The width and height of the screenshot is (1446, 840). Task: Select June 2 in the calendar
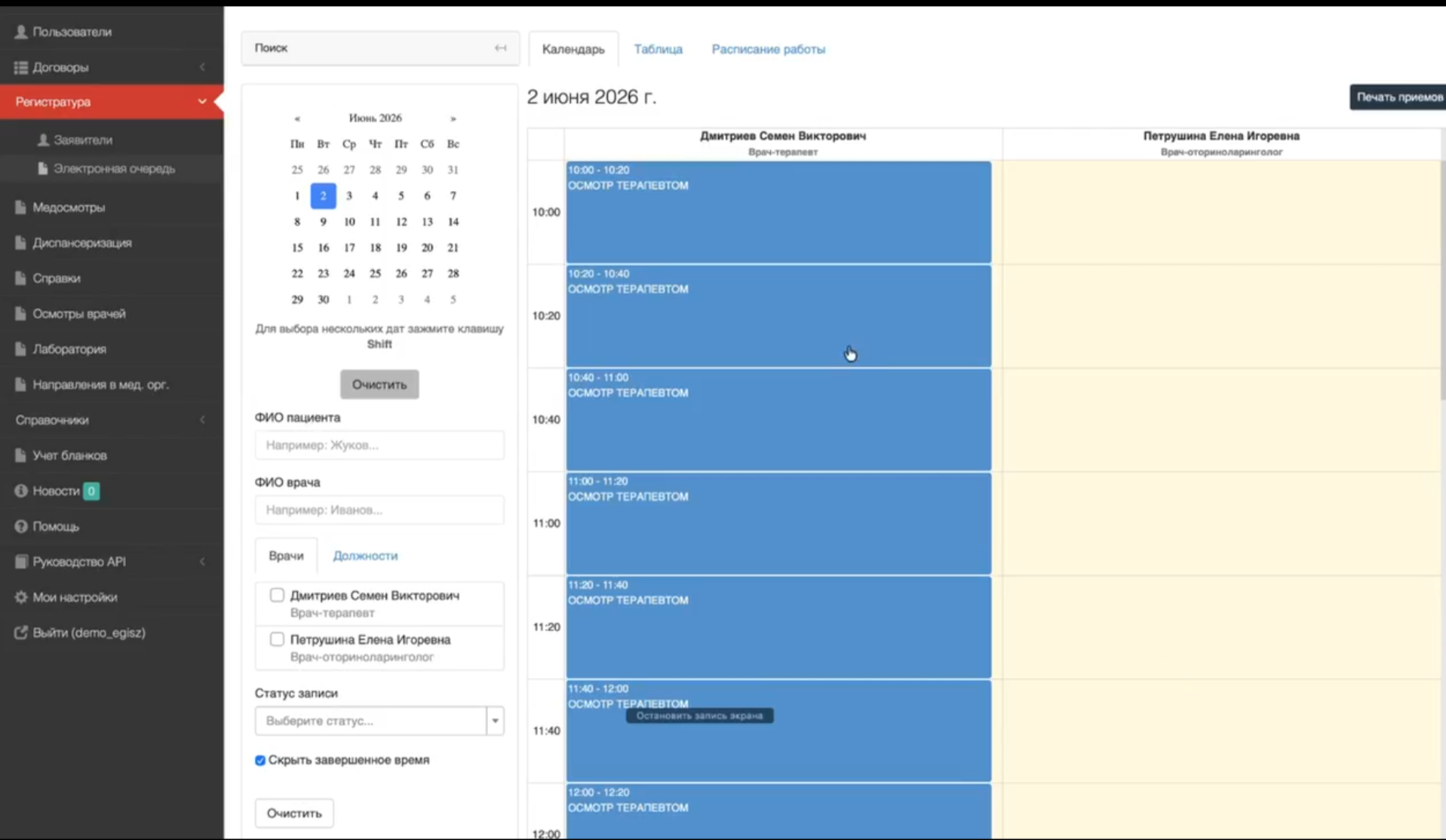(x=323, y=195)
